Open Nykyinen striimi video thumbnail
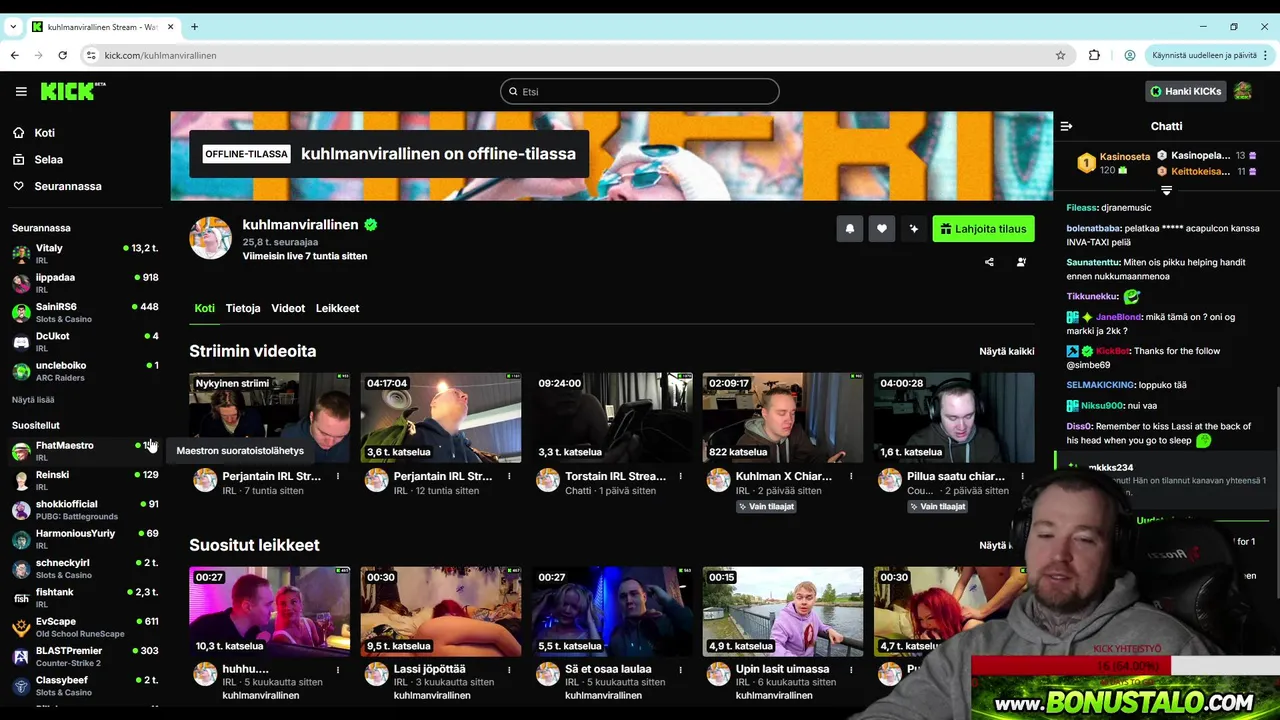Viewport: 1280px width, 720px height. coord(270,417)
